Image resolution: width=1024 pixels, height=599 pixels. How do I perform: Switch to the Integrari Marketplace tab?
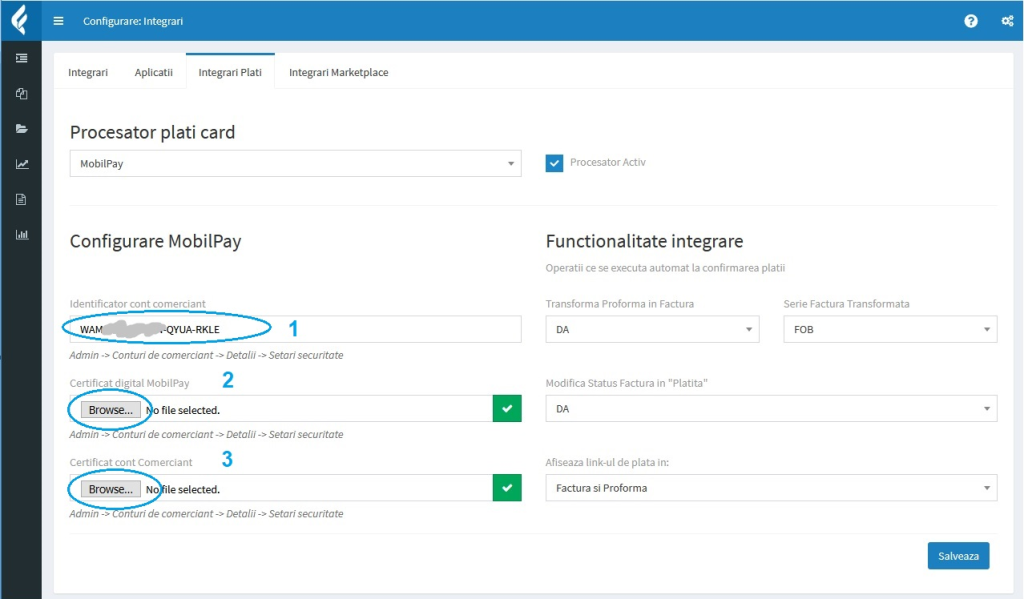pos(338,72)
